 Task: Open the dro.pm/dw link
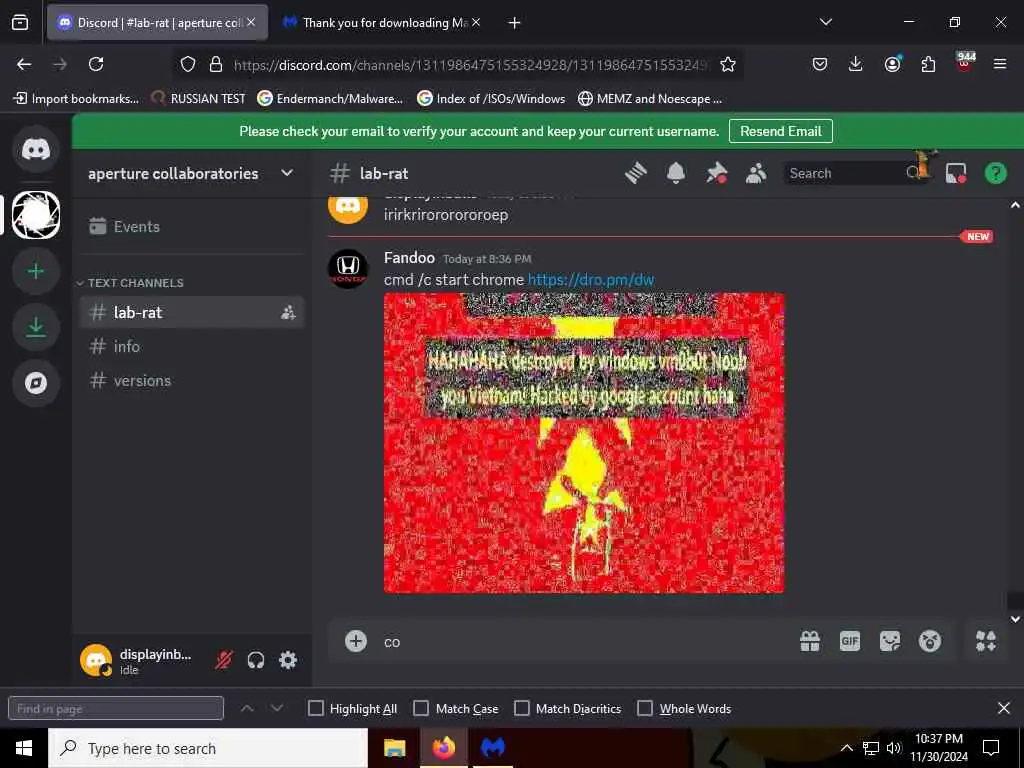590,280
